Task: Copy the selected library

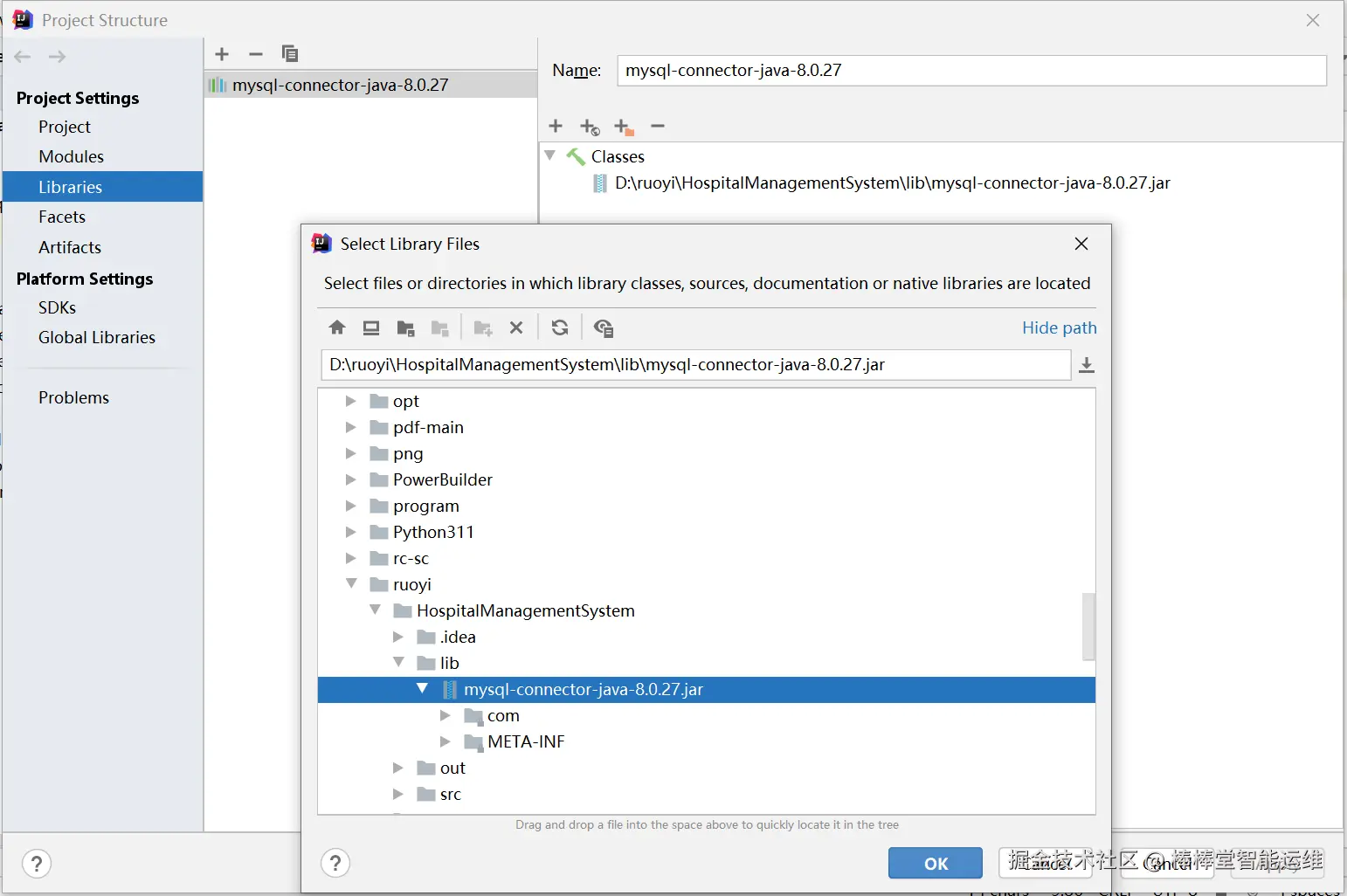Action: [x=290, y=54]
